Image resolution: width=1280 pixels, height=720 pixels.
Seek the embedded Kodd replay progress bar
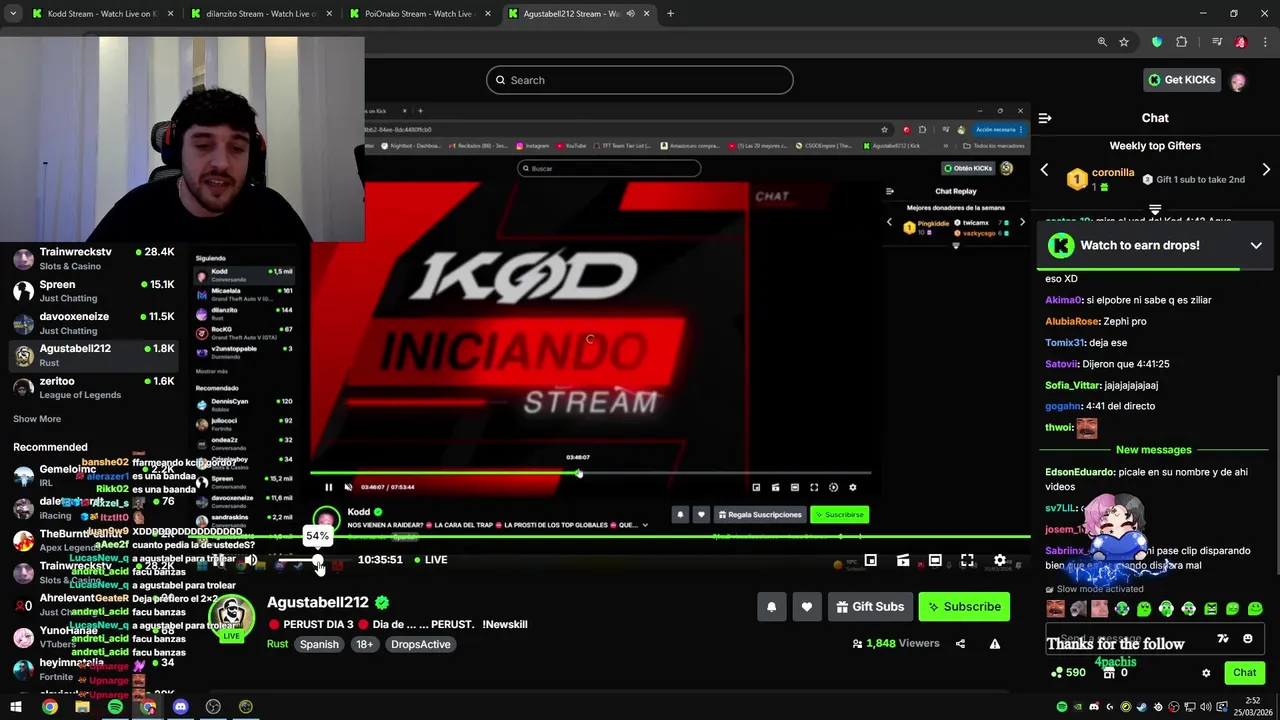(590, 473)
